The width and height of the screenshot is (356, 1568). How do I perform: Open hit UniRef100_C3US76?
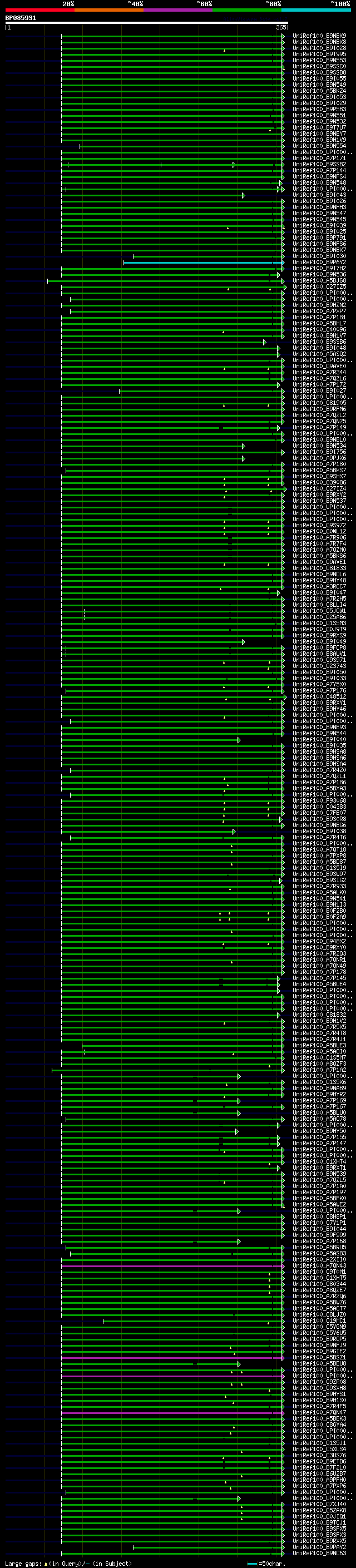(319, 1456)
